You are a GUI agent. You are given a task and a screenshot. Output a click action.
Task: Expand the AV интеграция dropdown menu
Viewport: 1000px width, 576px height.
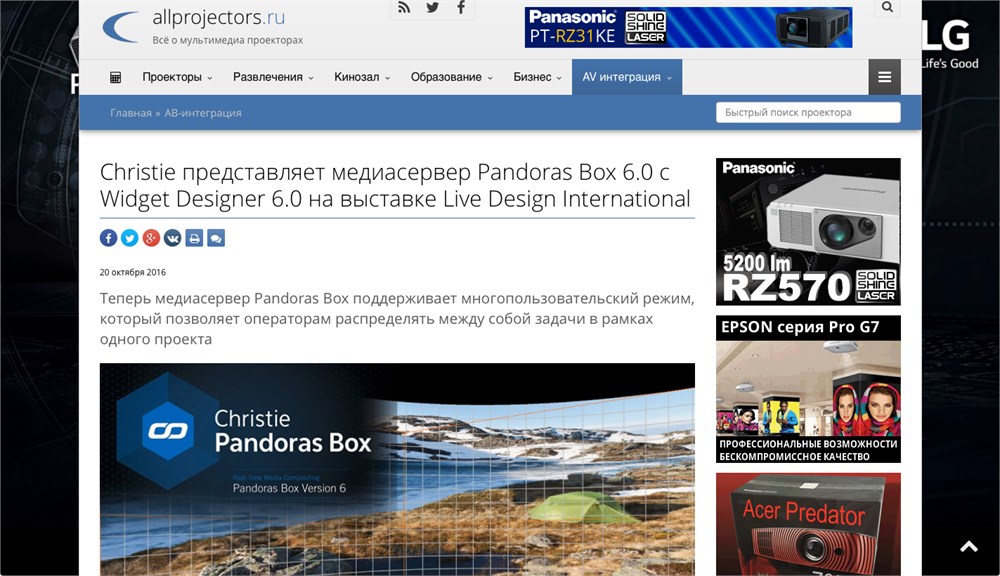click(627, 77)
